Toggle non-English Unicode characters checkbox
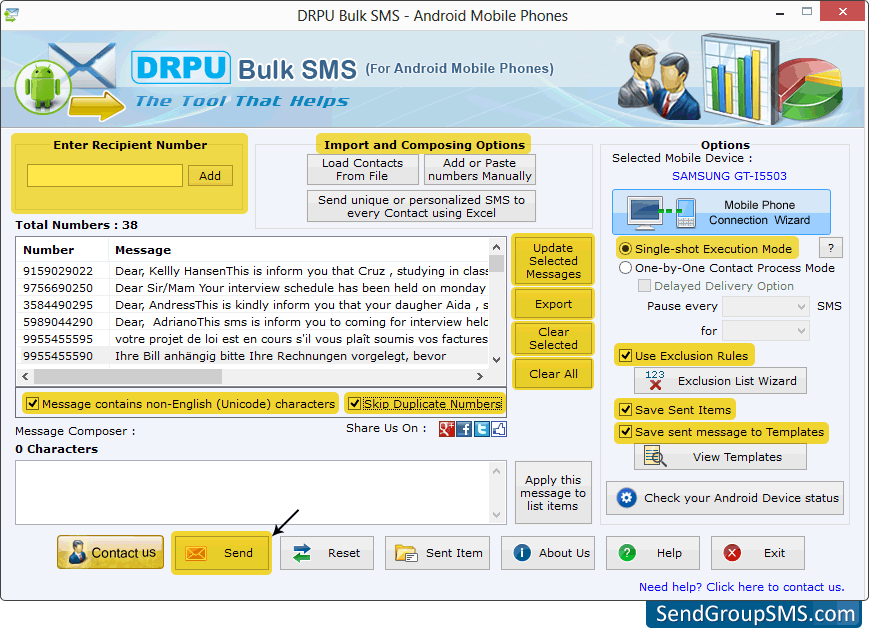 click(x=33, y=404)
